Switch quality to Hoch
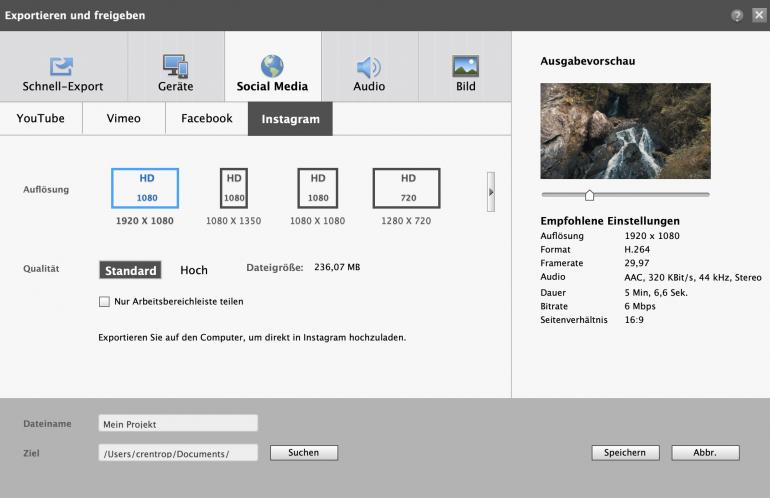The width and height of the screenshot is (770, 498). click(194, 270)
